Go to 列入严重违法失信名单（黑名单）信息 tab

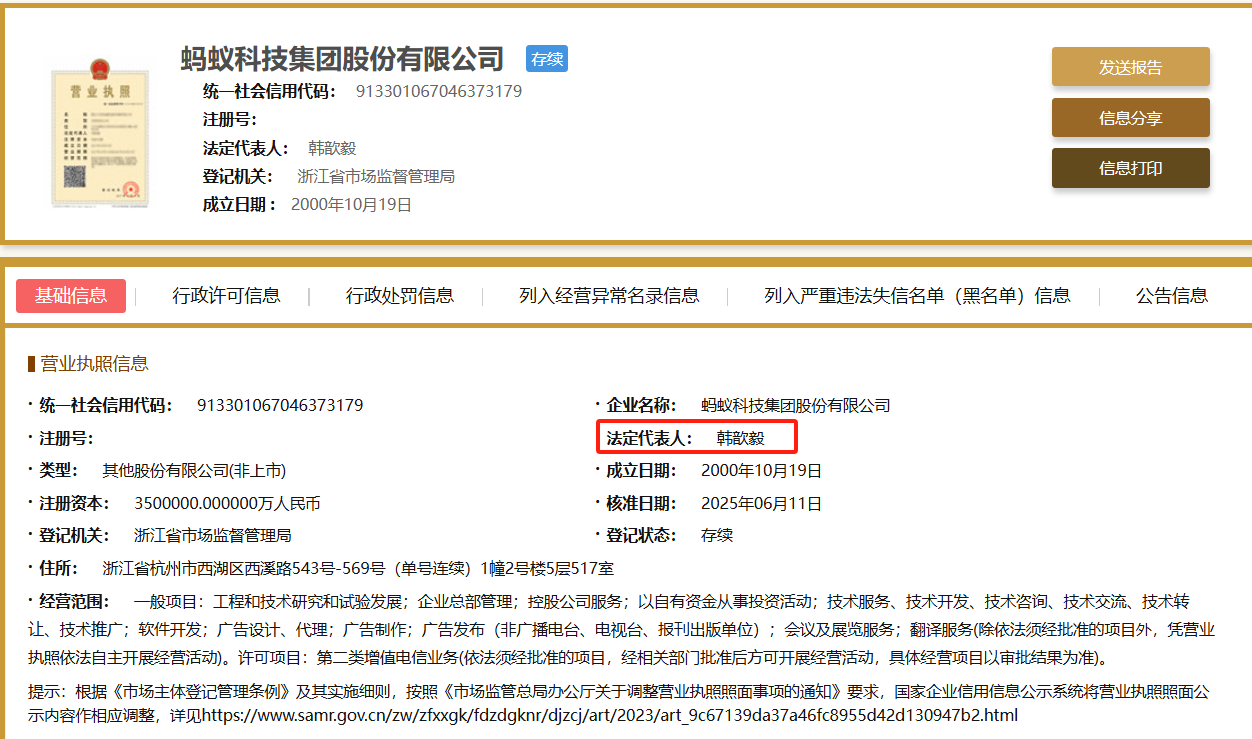917,296
